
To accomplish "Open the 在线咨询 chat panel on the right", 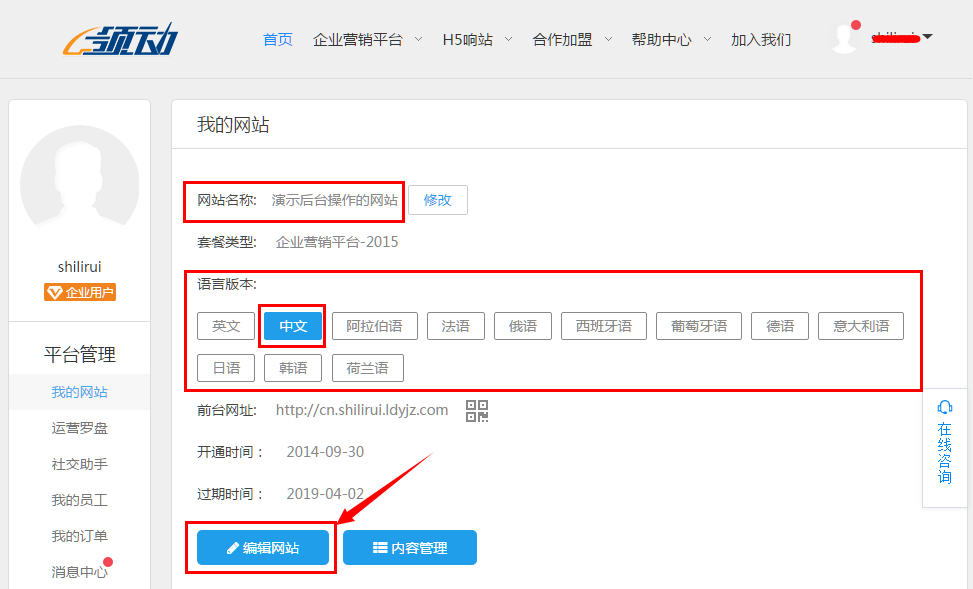I will click(x=944, y=448).
